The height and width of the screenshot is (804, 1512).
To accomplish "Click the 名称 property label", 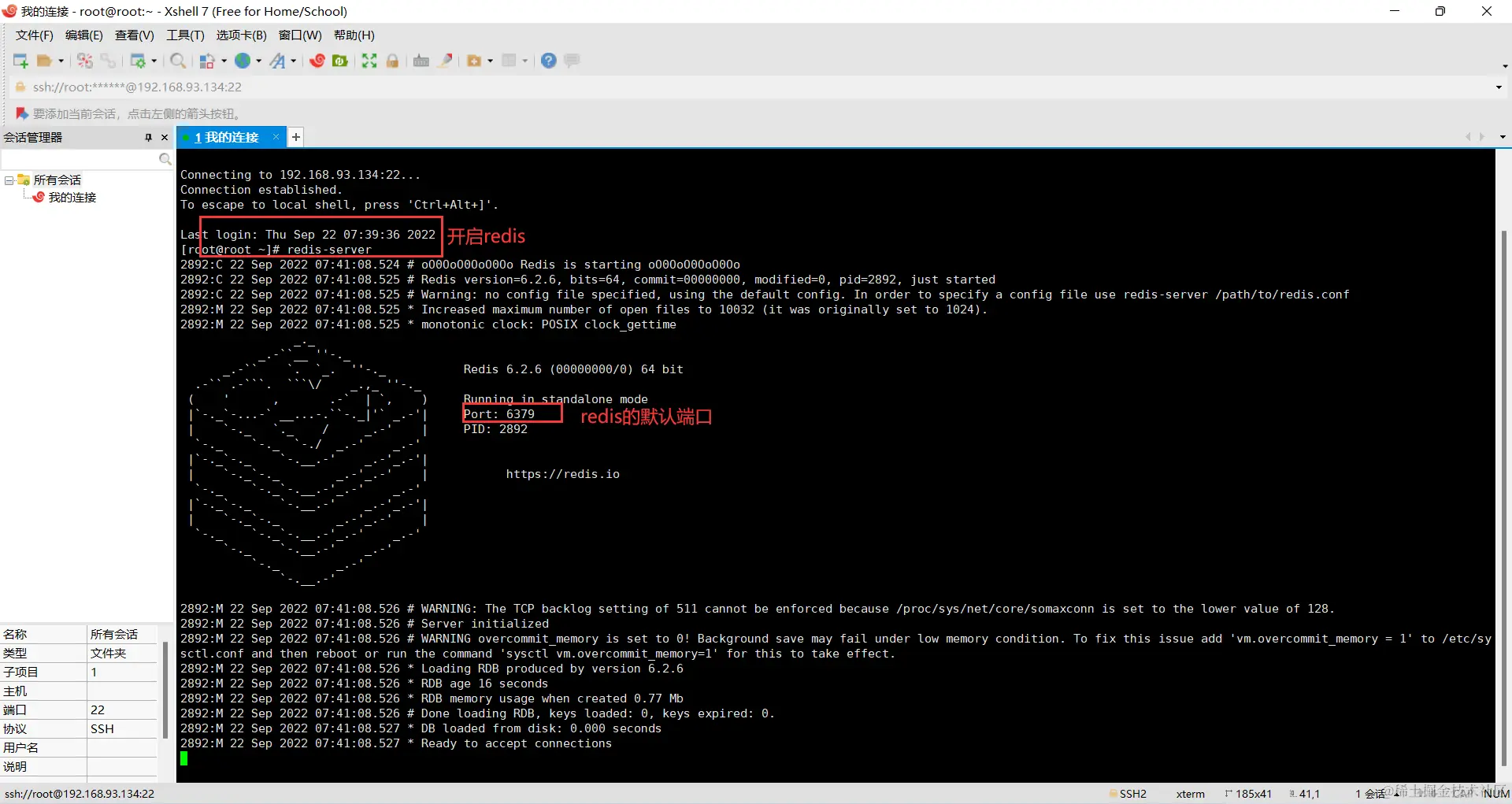I will 15,635.
